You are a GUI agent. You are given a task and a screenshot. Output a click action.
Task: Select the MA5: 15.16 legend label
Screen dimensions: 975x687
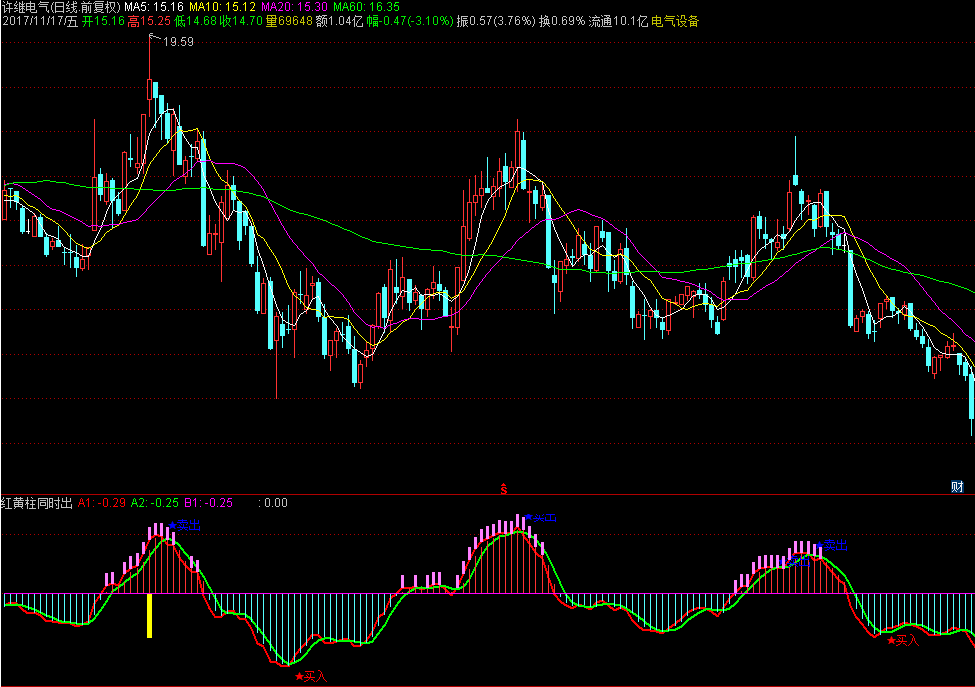click(154, 7)
